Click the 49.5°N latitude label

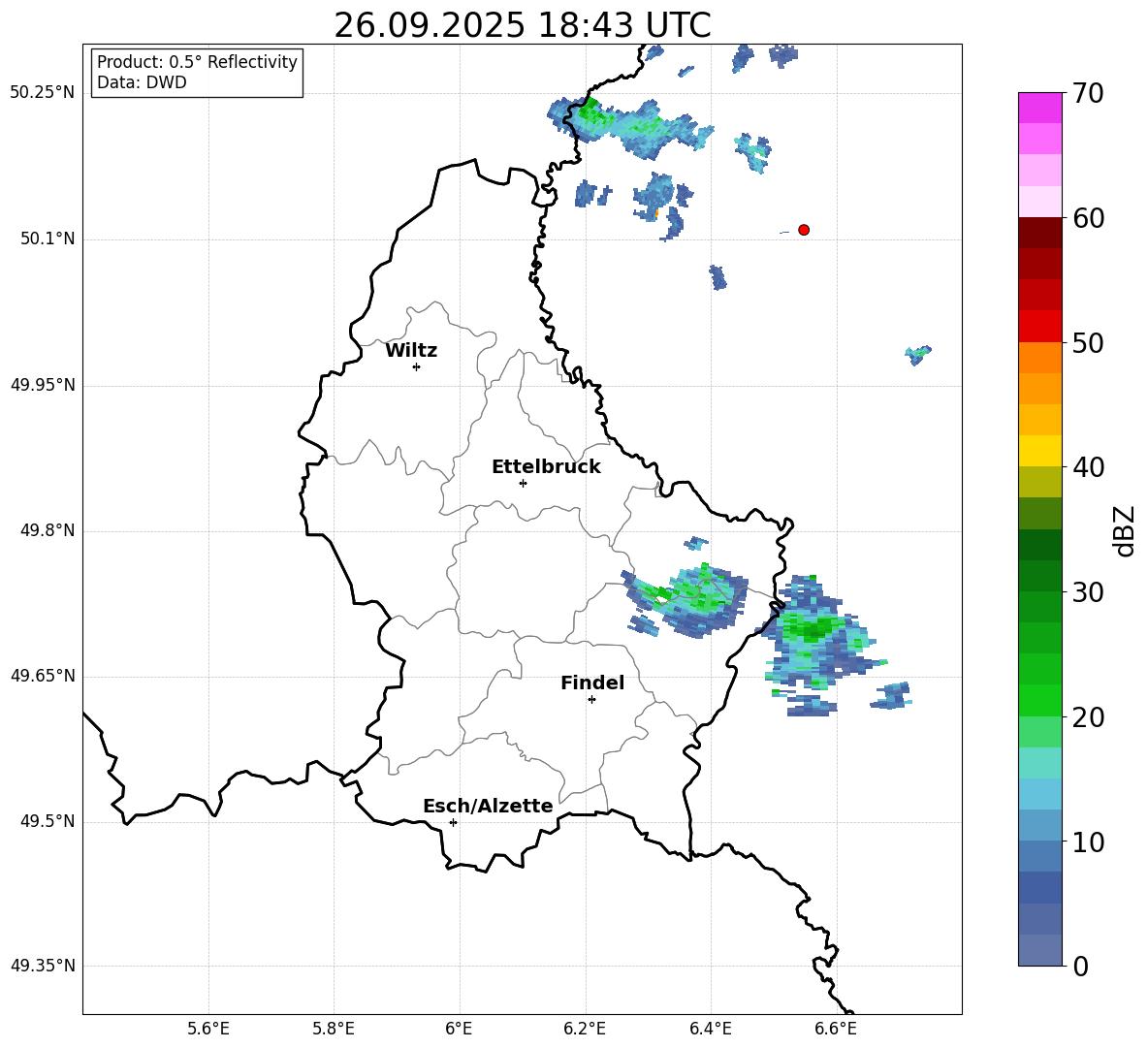pos(48,821)
